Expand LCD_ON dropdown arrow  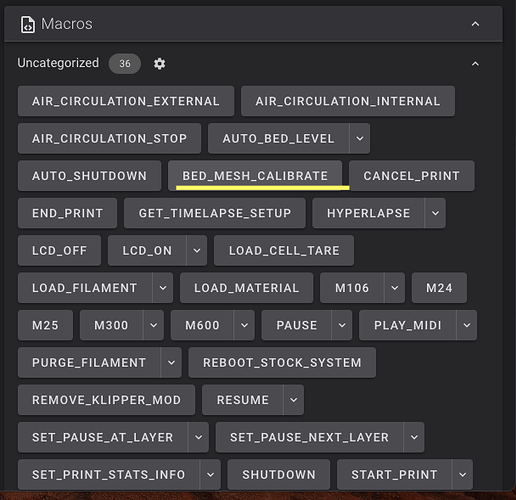[x=197, y=250]
